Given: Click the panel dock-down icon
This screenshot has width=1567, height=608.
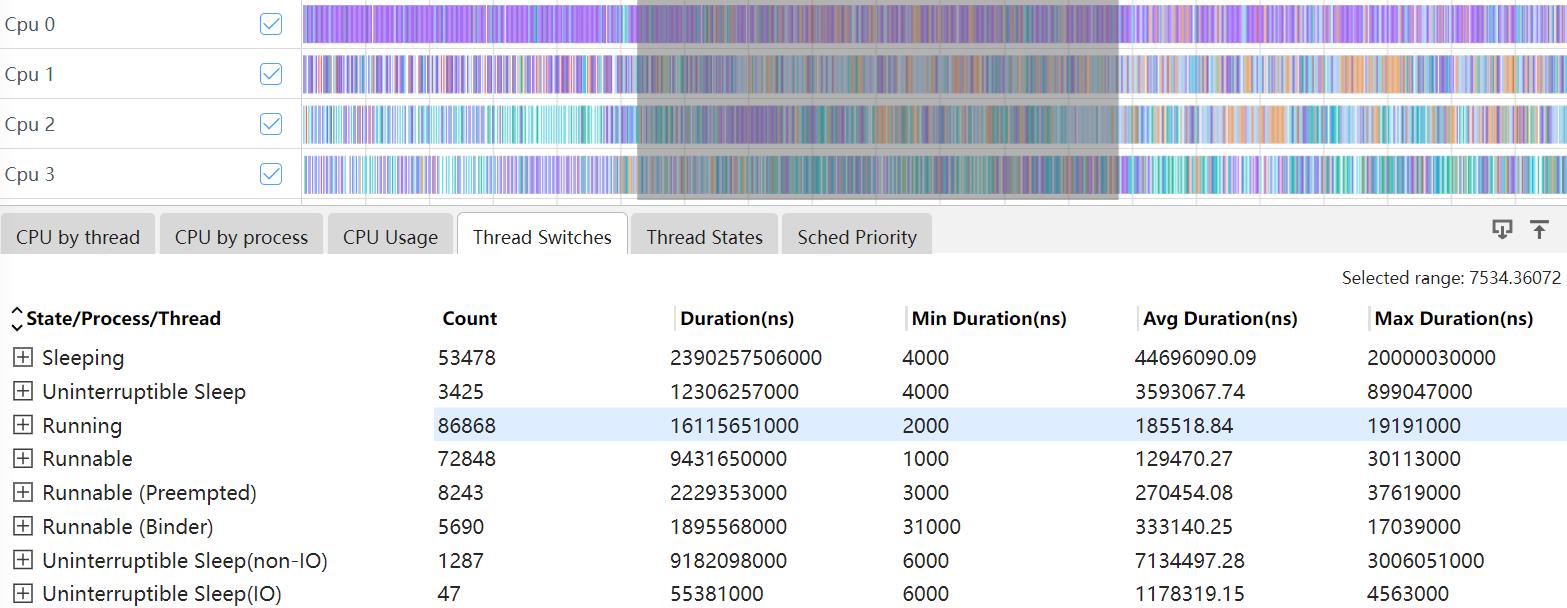Looking at the screenshot, I should pyautogui.click(x=1501, y=230).
